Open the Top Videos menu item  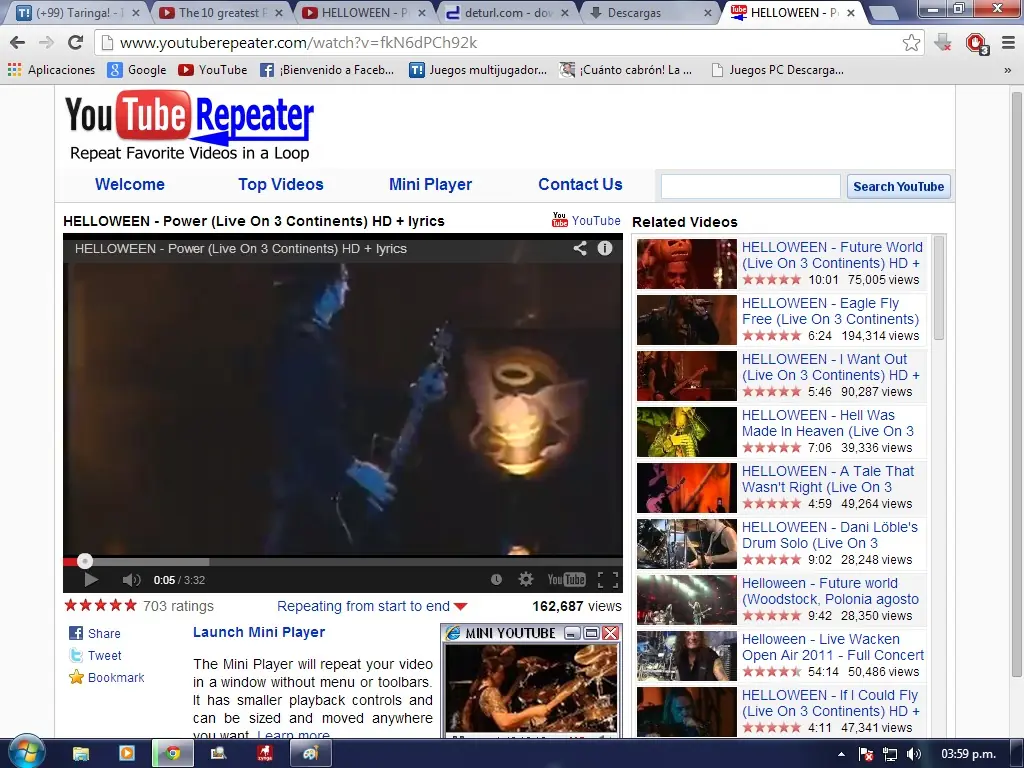(x=281, y=184)
